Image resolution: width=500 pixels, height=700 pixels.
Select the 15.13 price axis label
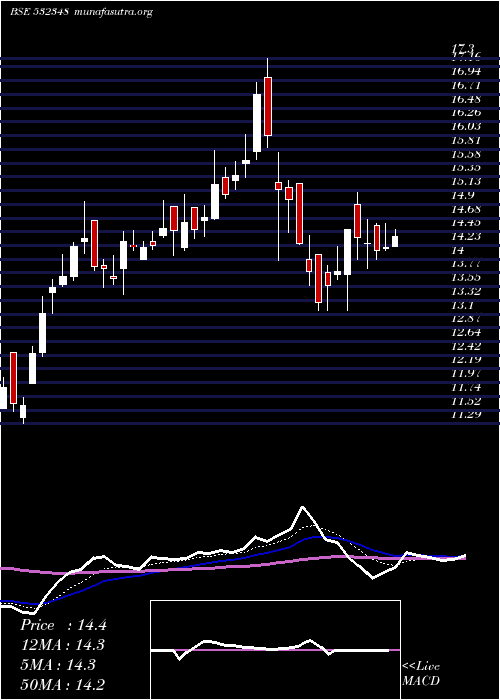tap(467, 181)
